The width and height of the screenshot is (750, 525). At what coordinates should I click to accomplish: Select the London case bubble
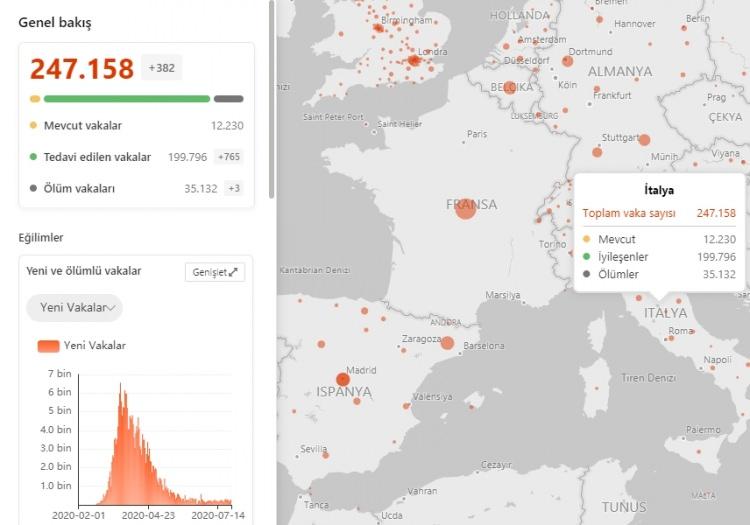[x=414, y=60]
